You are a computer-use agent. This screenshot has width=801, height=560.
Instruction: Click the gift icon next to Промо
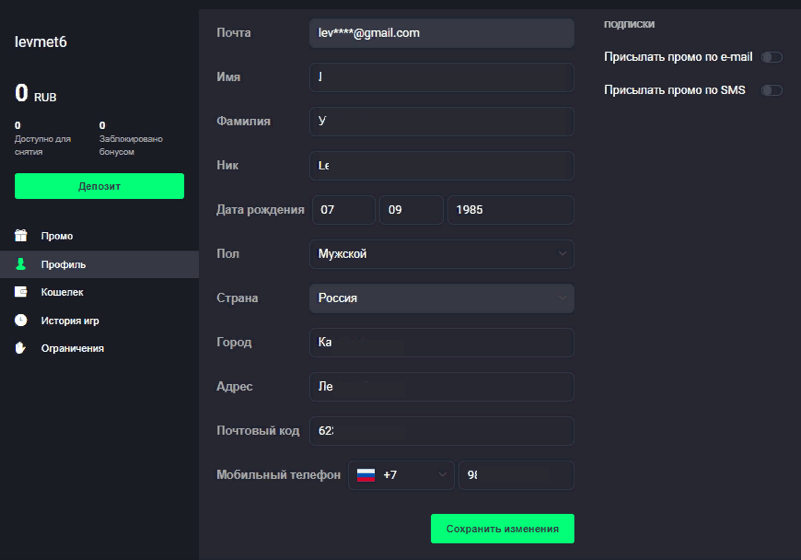[x=21, y=236]
